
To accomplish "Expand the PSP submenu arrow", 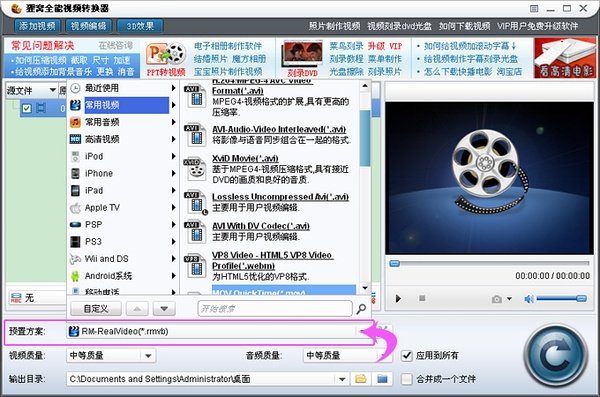I will (173, 224).
